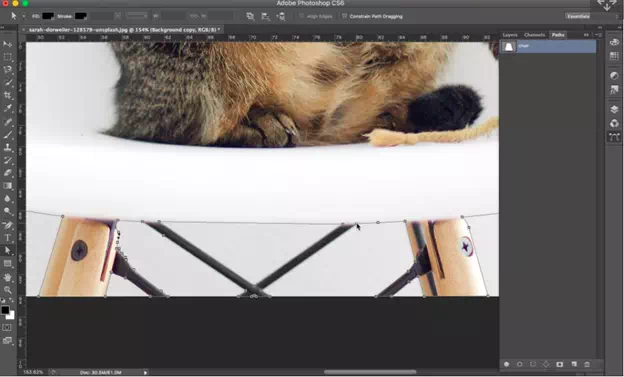624x377 pixels.
Task: Toggle Constrain Path Dragging checkbox
Action: [x=345, y=16]
